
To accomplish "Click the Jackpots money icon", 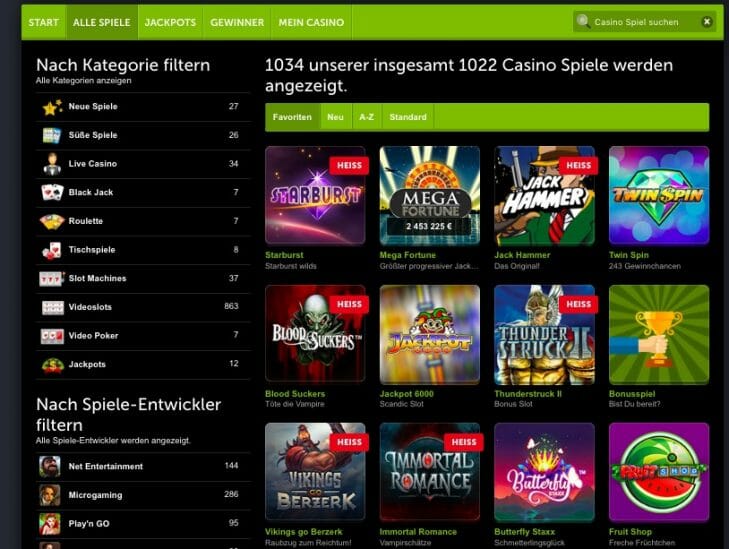I will click(53, 365).
